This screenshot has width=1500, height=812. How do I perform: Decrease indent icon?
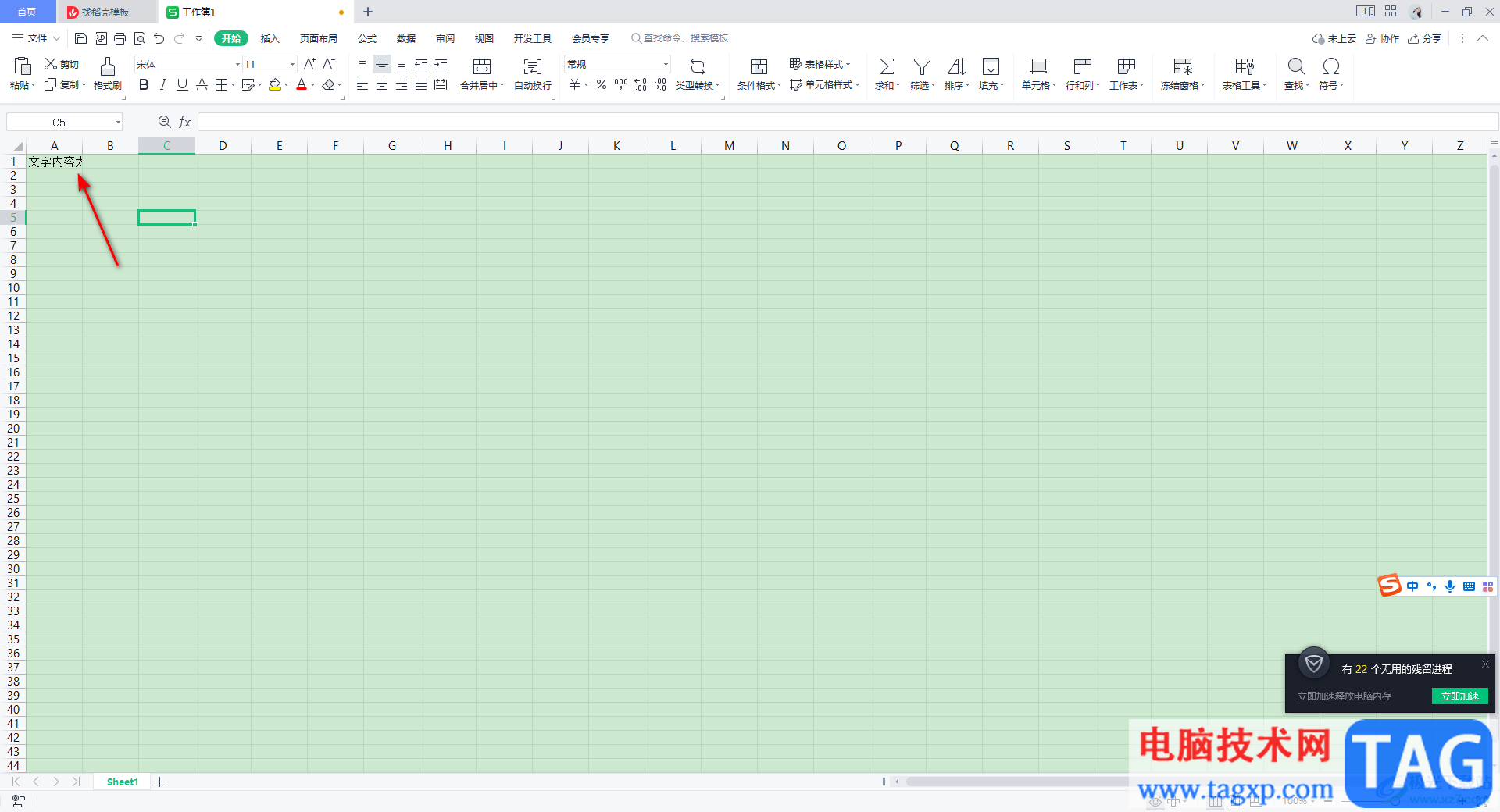tap(421, 64)
